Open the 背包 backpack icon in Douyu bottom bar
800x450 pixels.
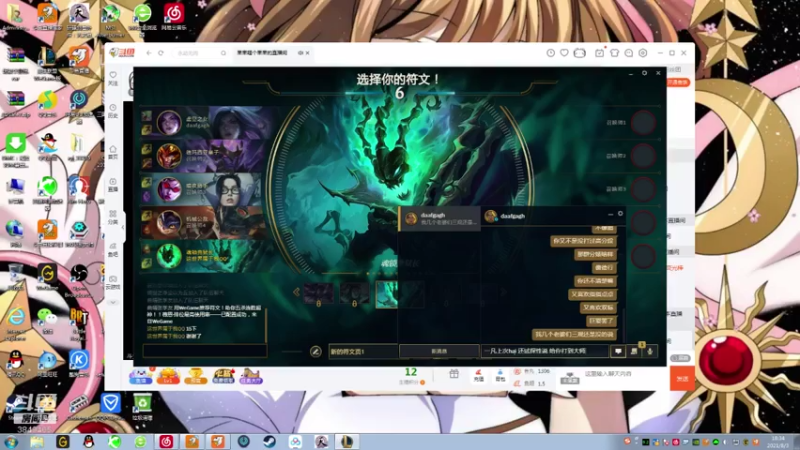500,376
